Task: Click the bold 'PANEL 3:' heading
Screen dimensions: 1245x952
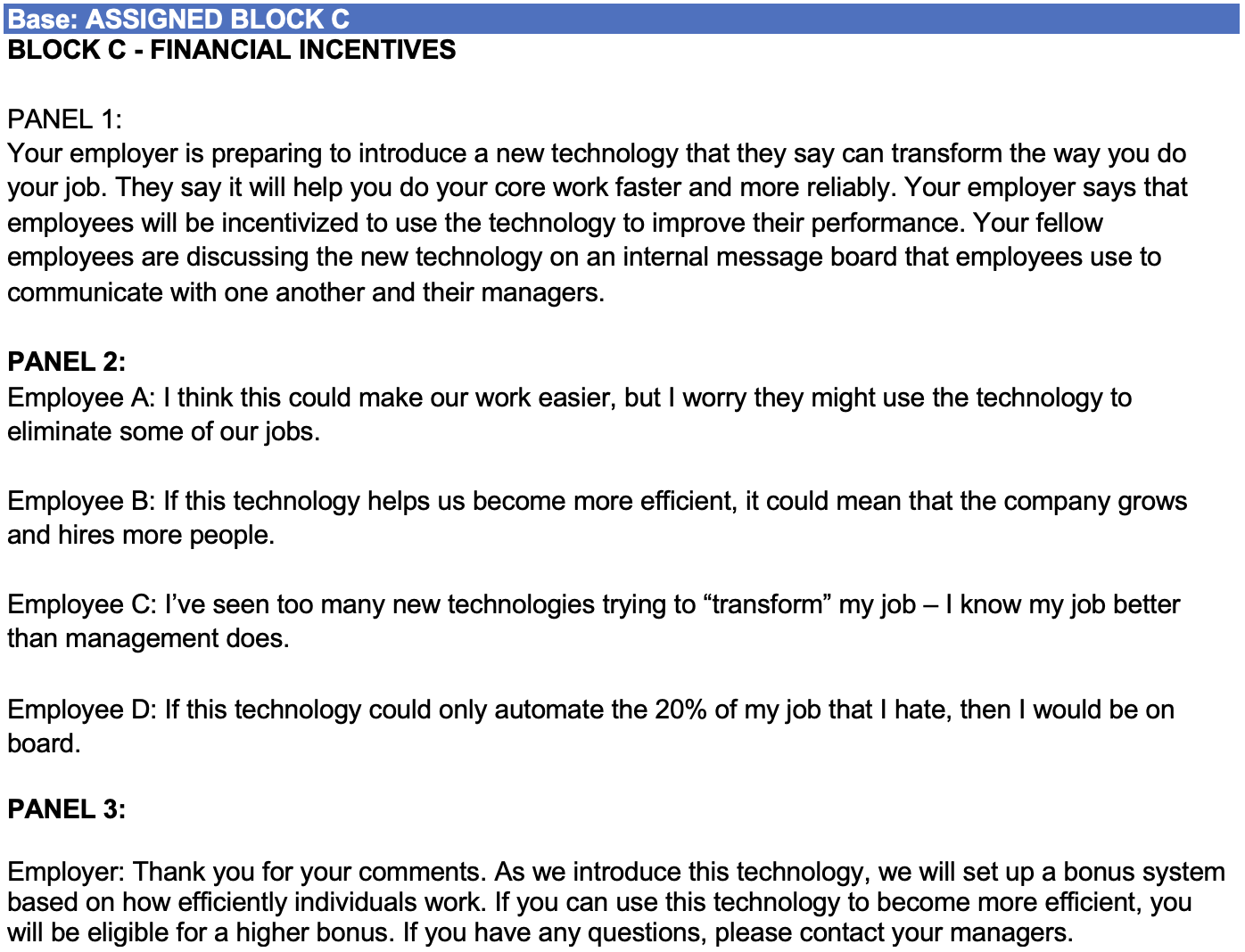Action: pyautogui.click(x=66, y=809)
